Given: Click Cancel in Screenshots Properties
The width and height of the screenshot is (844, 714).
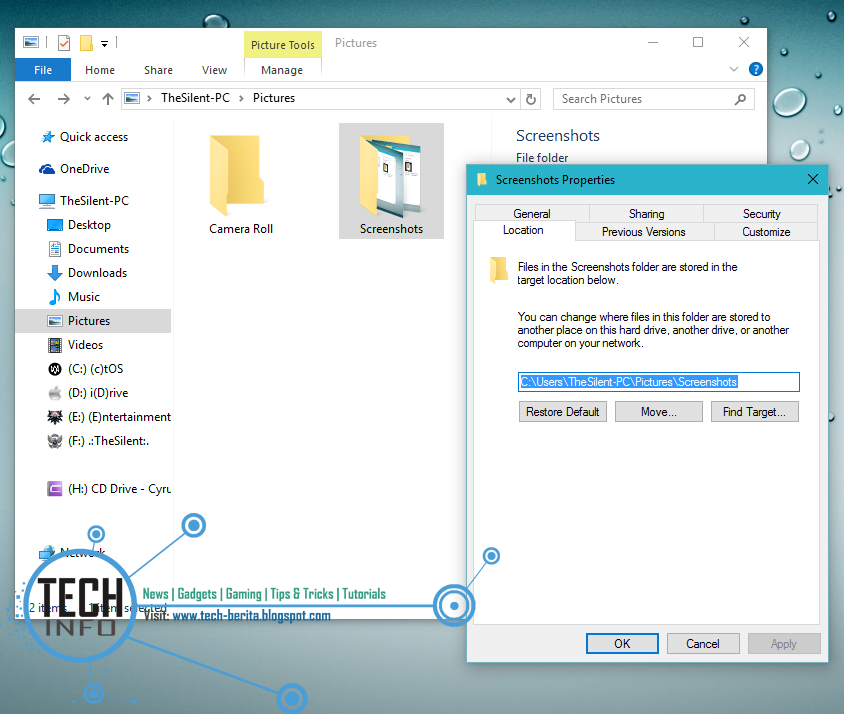Looking at the screenshot, I should tap(703, 643).
